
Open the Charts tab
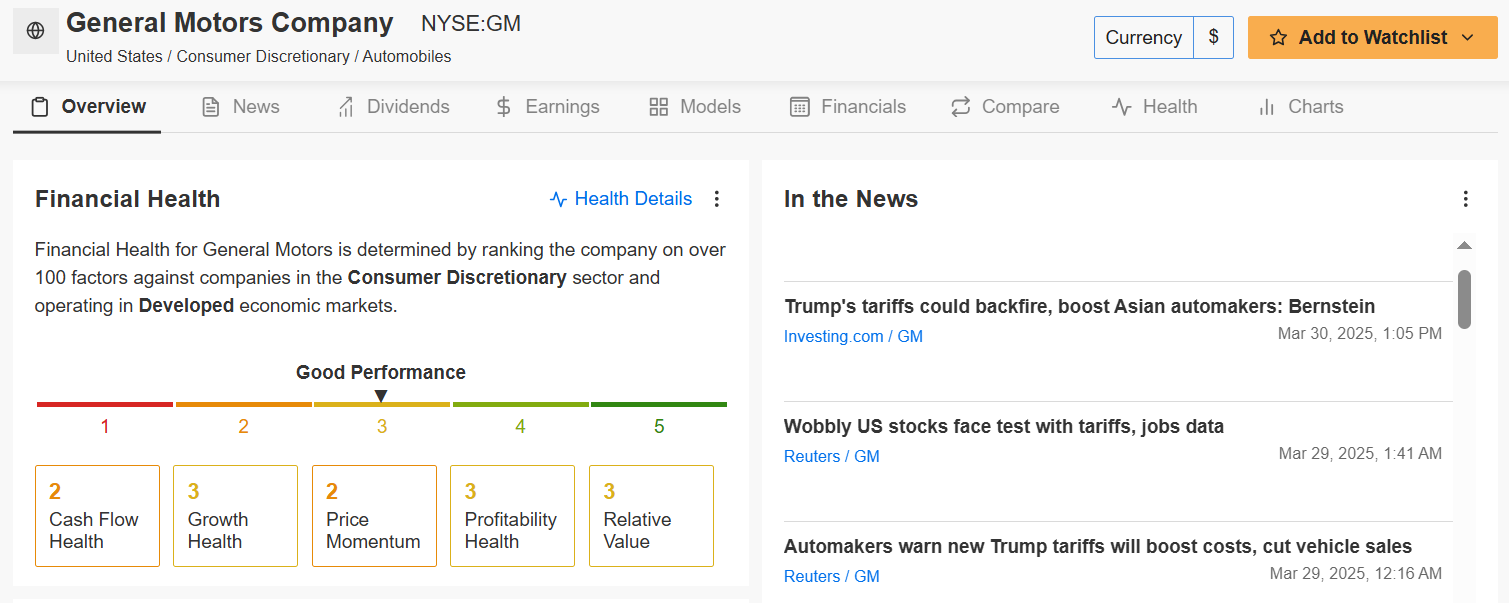tap(1301, 107)
